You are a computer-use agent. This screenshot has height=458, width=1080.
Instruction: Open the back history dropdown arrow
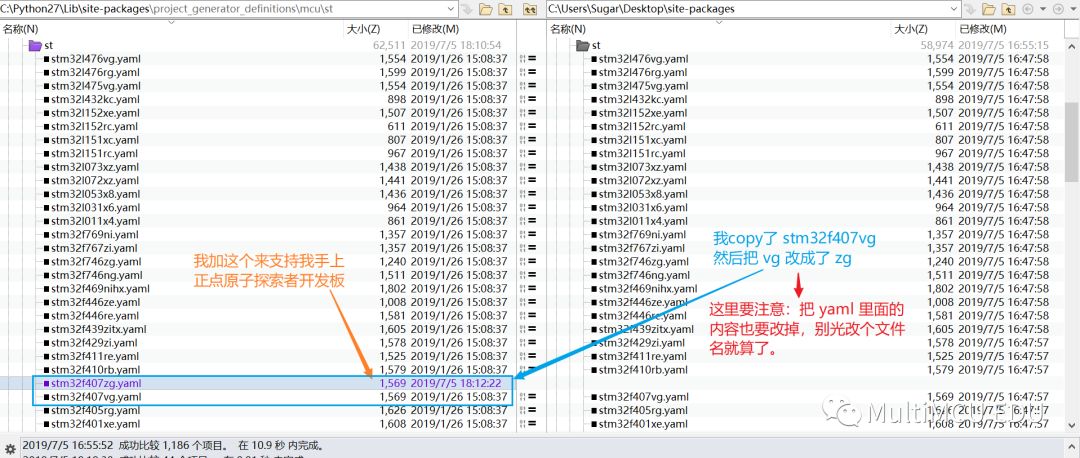[1043, 9]
